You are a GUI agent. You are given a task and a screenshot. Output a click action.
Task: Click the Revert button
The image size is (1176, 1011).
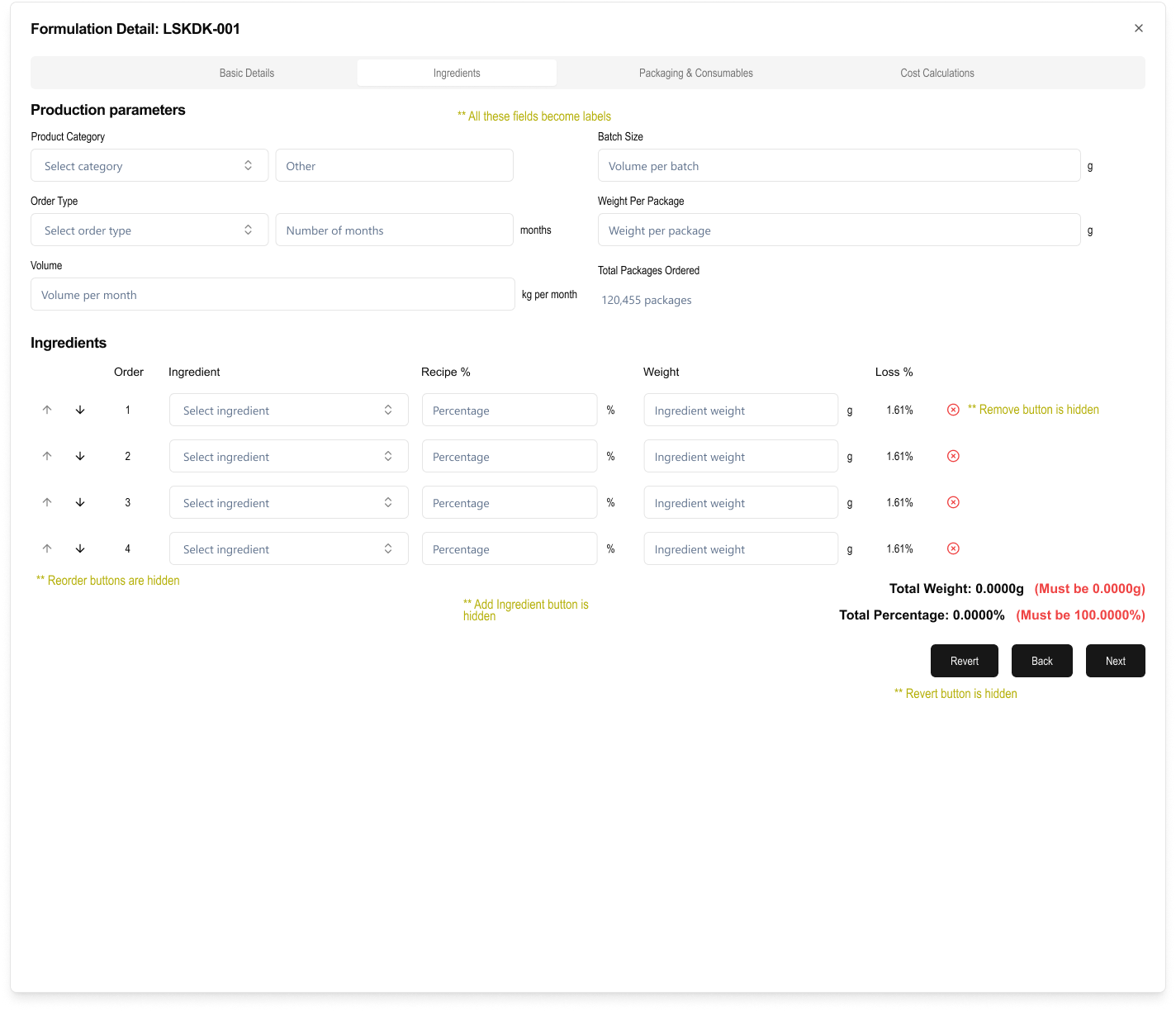[965, 661]
